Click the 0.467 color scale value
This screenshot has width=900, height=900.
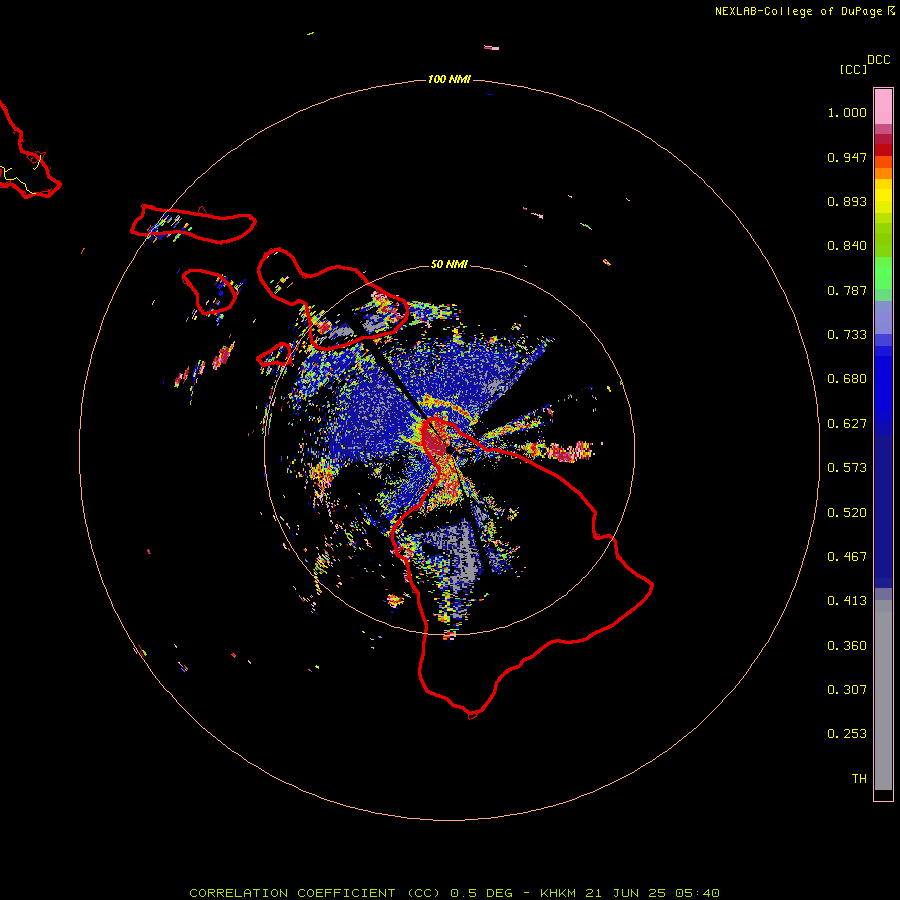point(847,557)
